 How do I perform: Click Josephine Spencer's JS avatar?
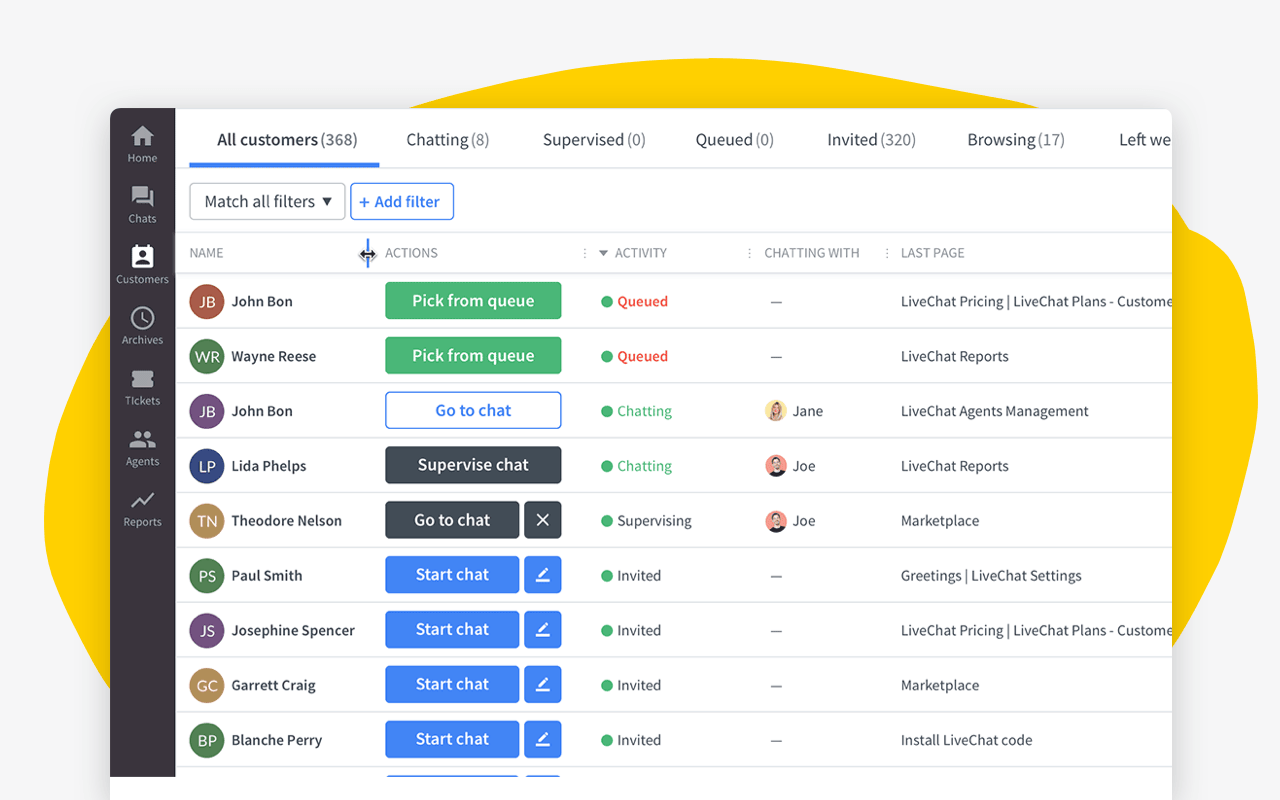pyautogui.click(x=207, y=631)
